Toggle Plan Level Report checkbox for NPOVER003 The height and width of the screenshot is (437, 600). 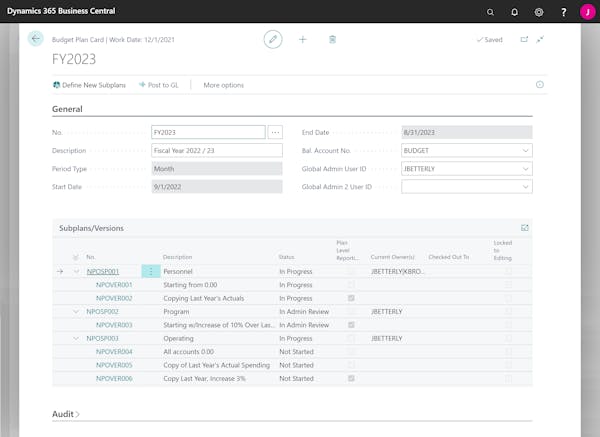351,325
